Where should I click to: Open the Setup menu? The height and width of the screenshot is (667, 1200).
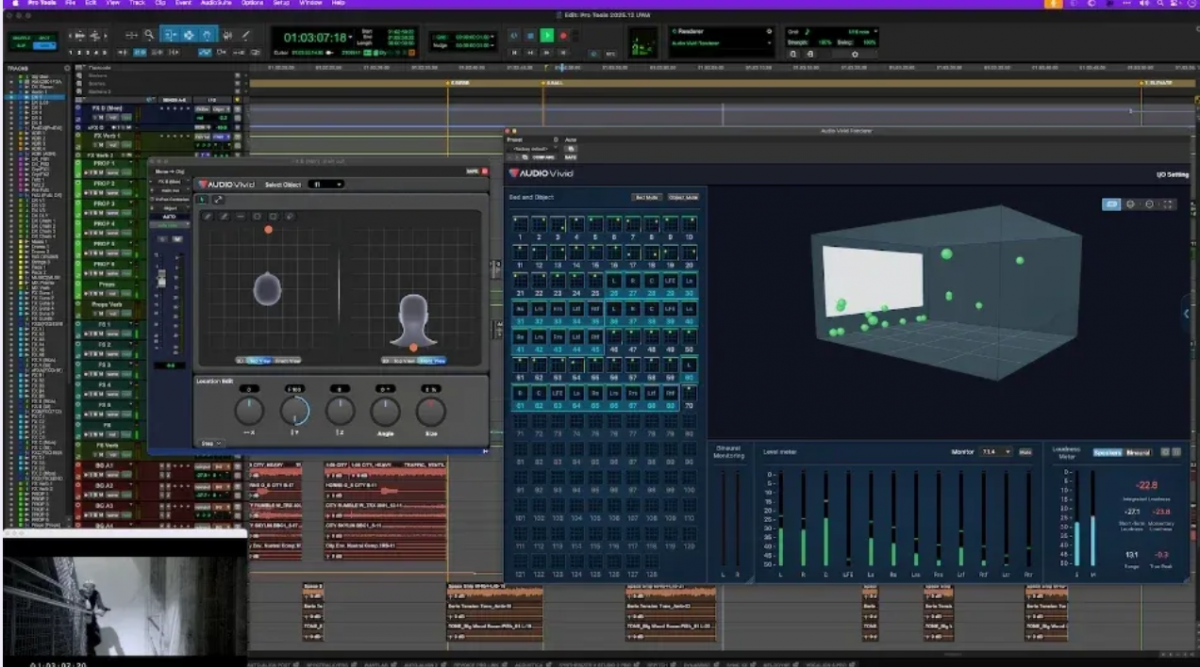(283, 4)
